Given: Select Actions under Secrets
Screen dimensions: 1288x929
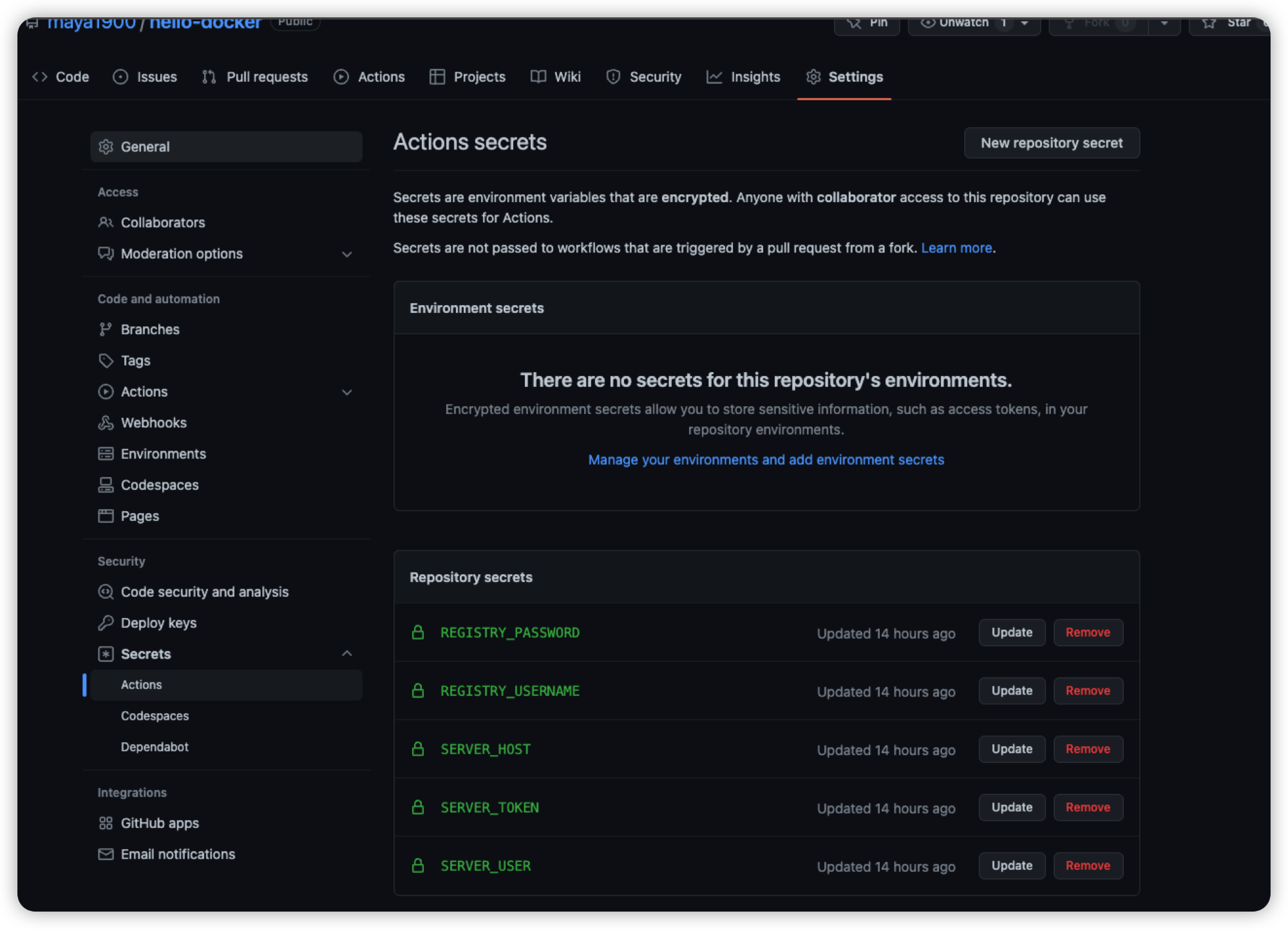Looking at the screenshot, I should (226, 685).
